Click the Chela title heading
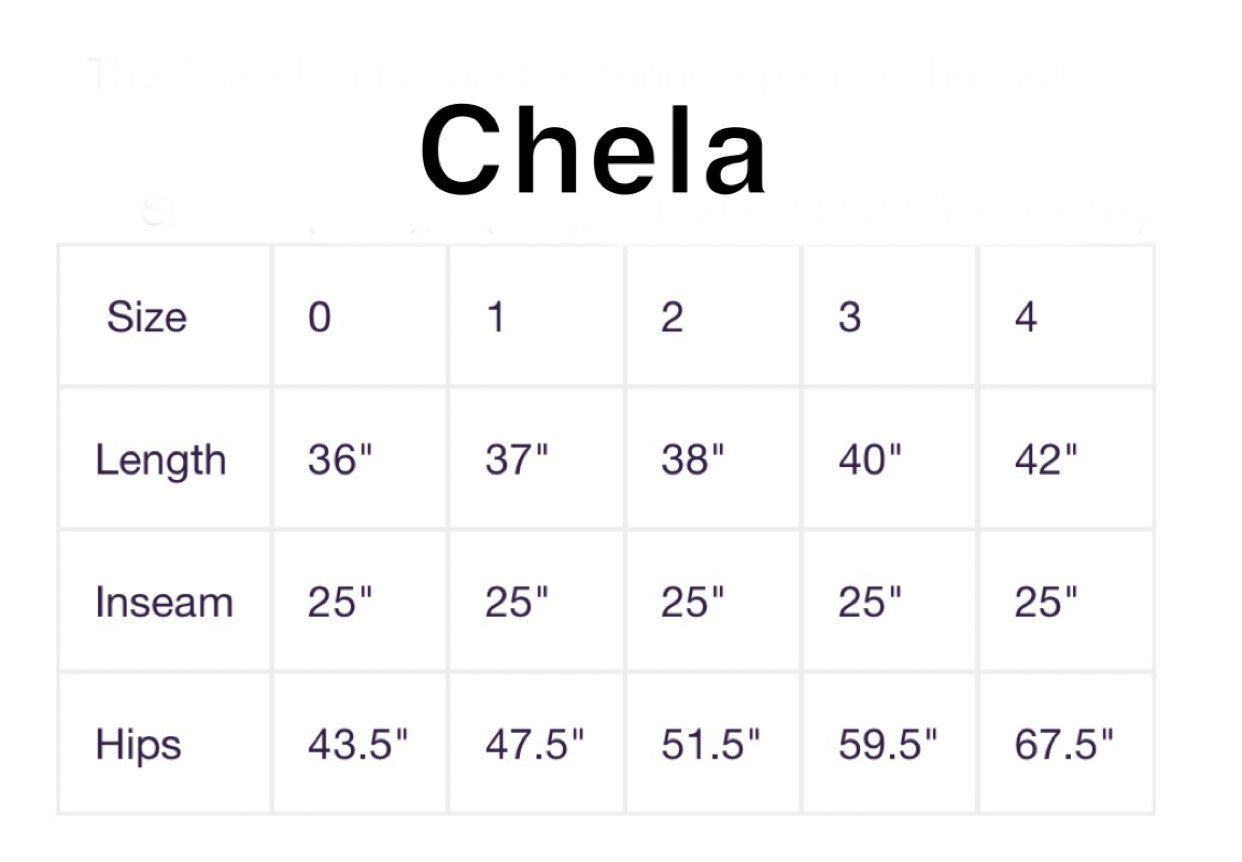This screenshot has height=862, width=1242. coord(594,152)
